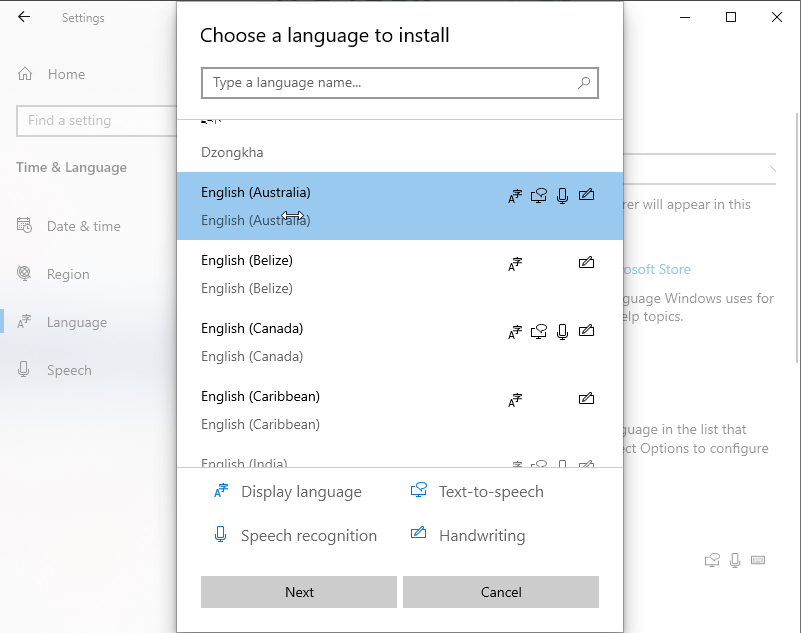
Task: Type a language name search field
Action: click(399, 83)
